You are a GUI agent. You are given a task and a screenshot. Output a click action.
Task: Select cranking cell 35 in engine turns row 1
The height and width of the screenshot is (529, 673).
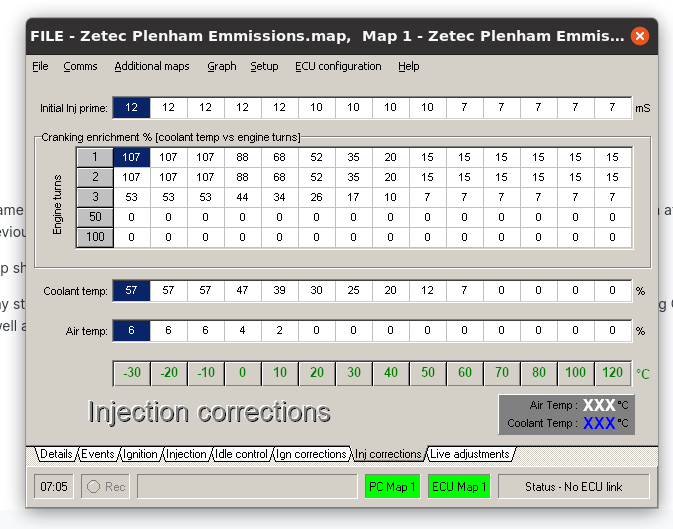(353, 157)
